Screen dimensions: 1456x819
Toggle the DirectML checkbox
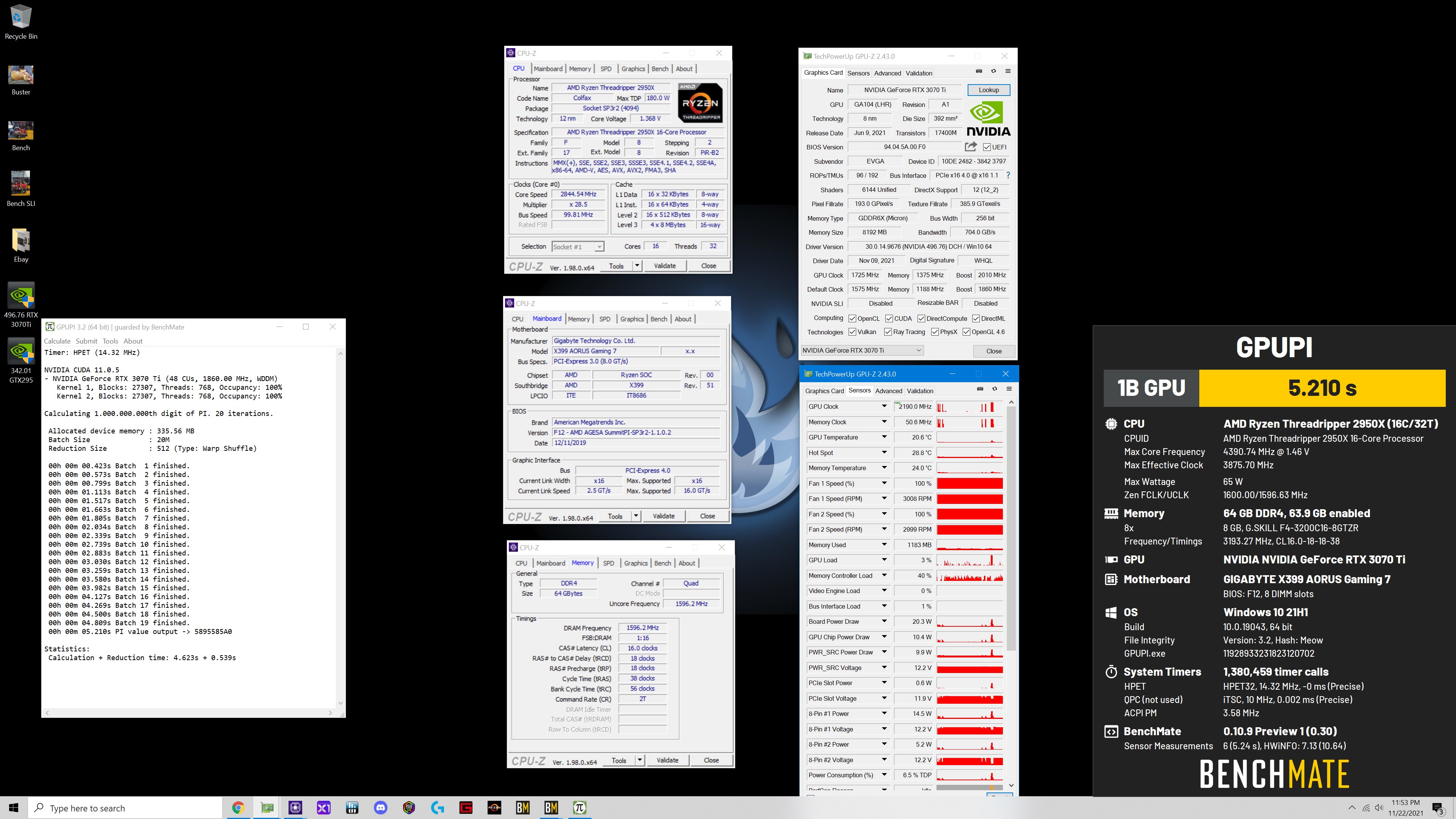point(976,318)
